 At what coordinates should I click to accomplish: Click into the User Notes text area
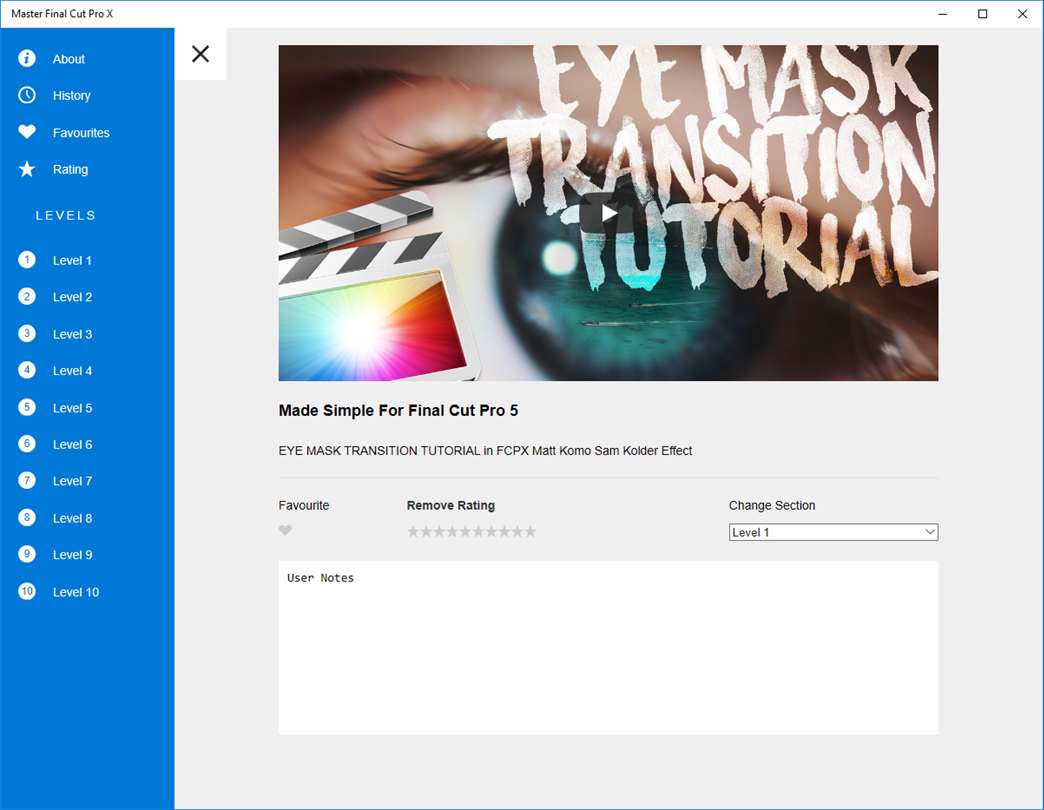tap(609, 648)
